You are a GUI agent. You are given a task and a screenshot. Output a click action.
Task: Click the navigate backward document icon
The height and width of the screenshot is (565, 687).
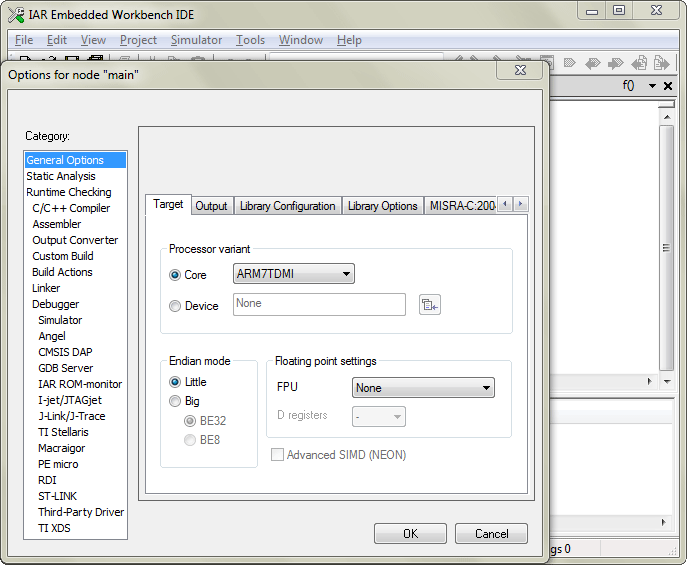(639, 63)
